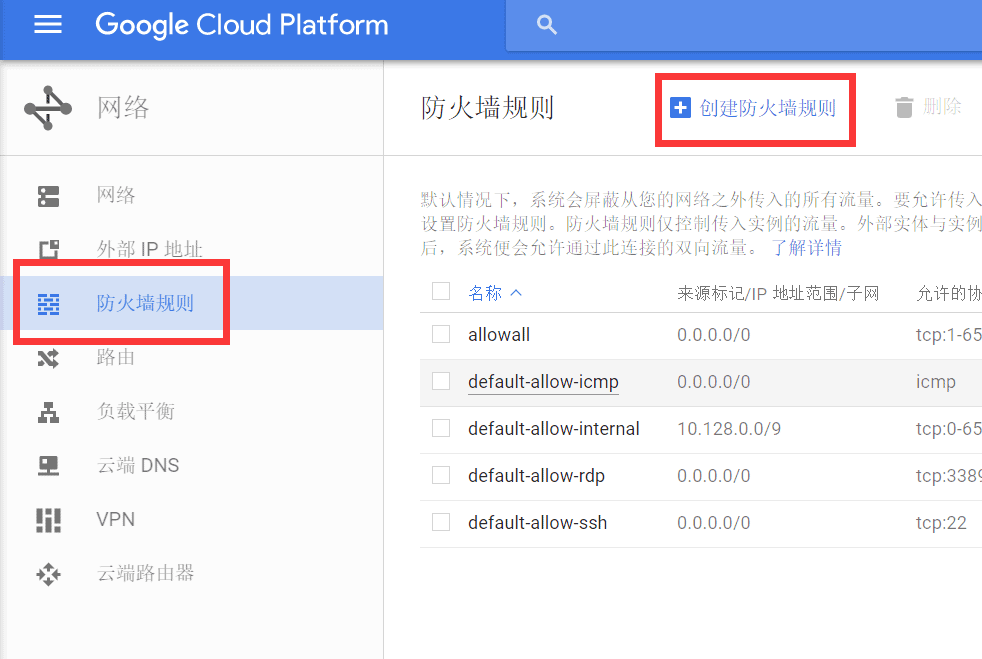982x659 pixels.
Task: Open the default-allow-internal firewall rule
Action: click(x=554, y=428)
